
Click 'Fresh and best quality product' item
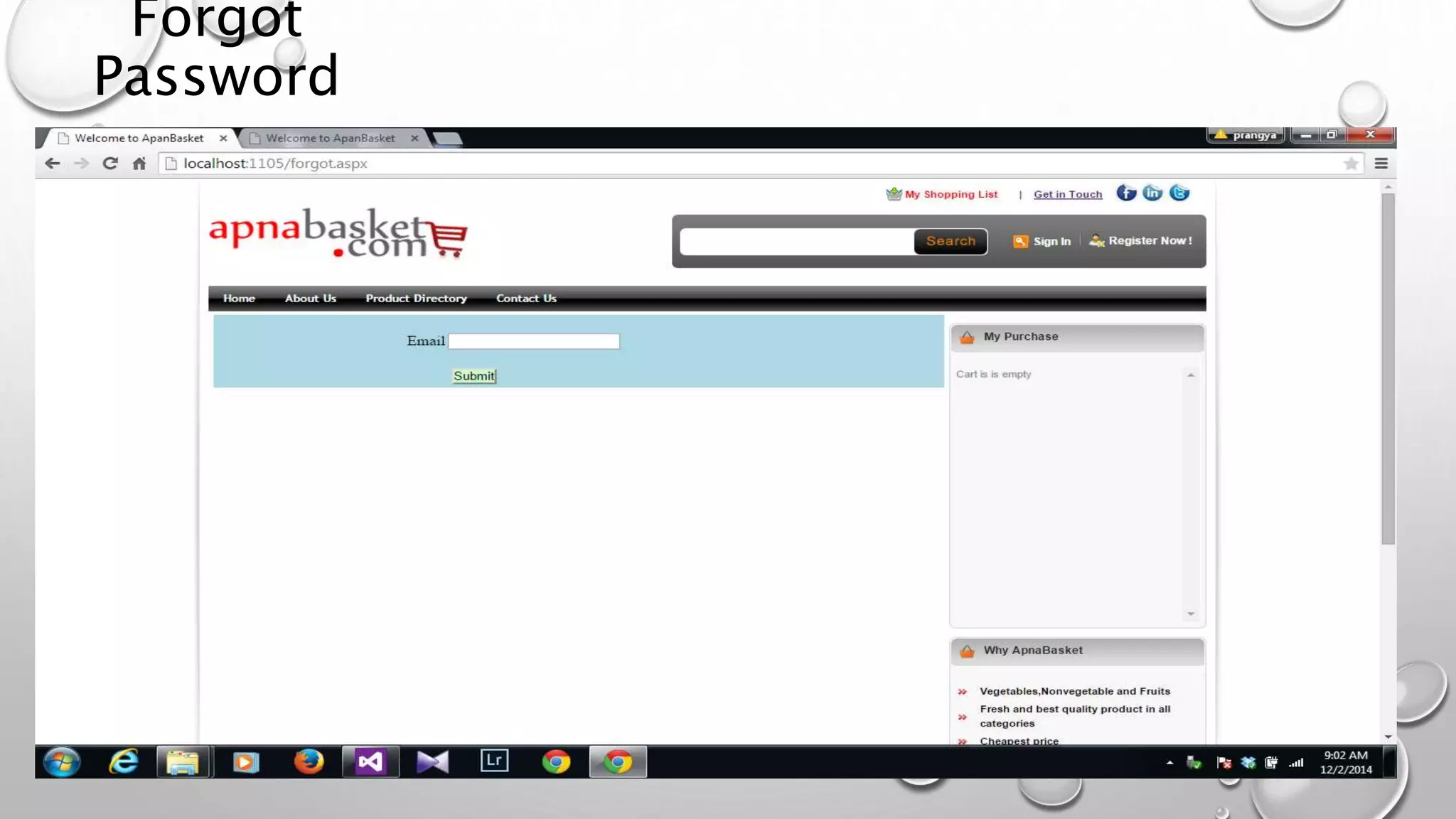pos(1074,716)
